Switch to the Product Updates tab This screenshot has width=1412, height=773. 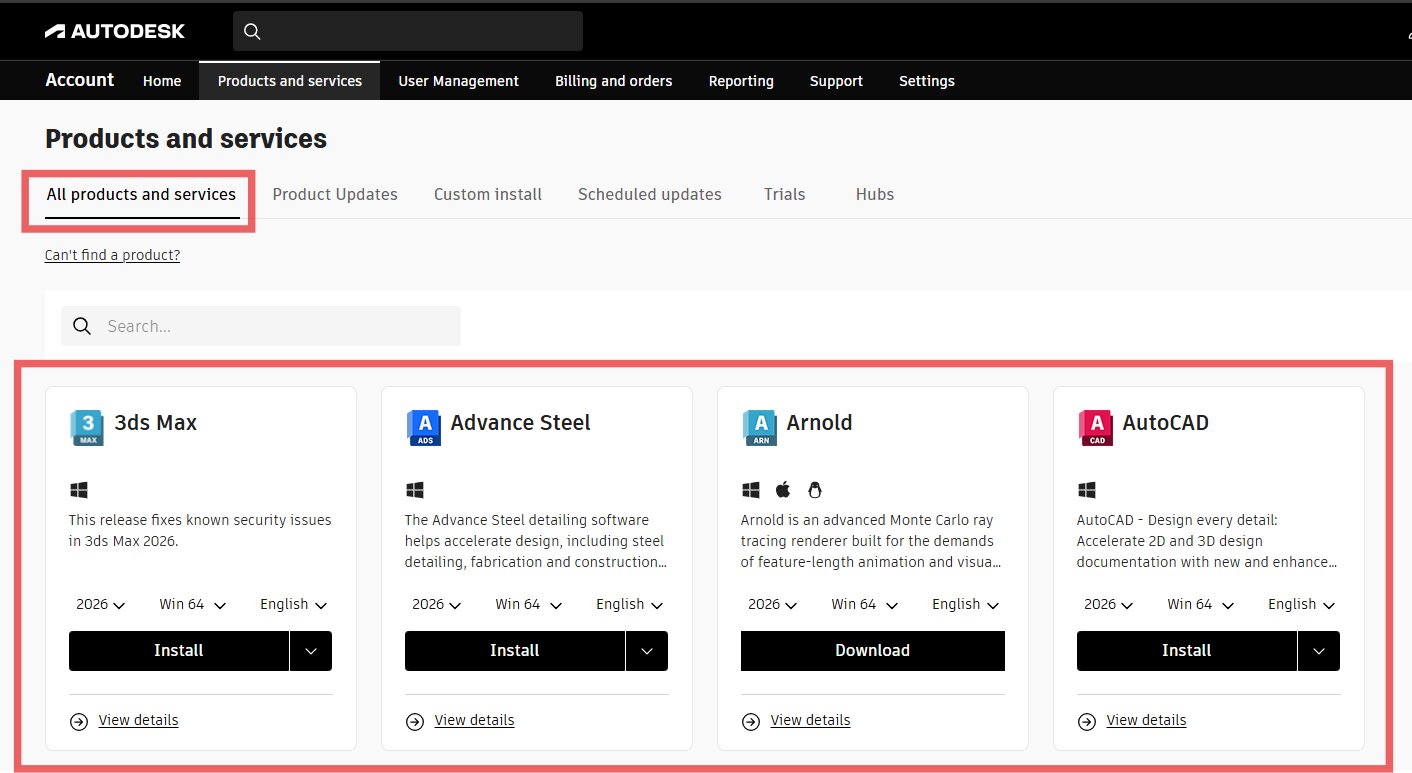point(335,194)
